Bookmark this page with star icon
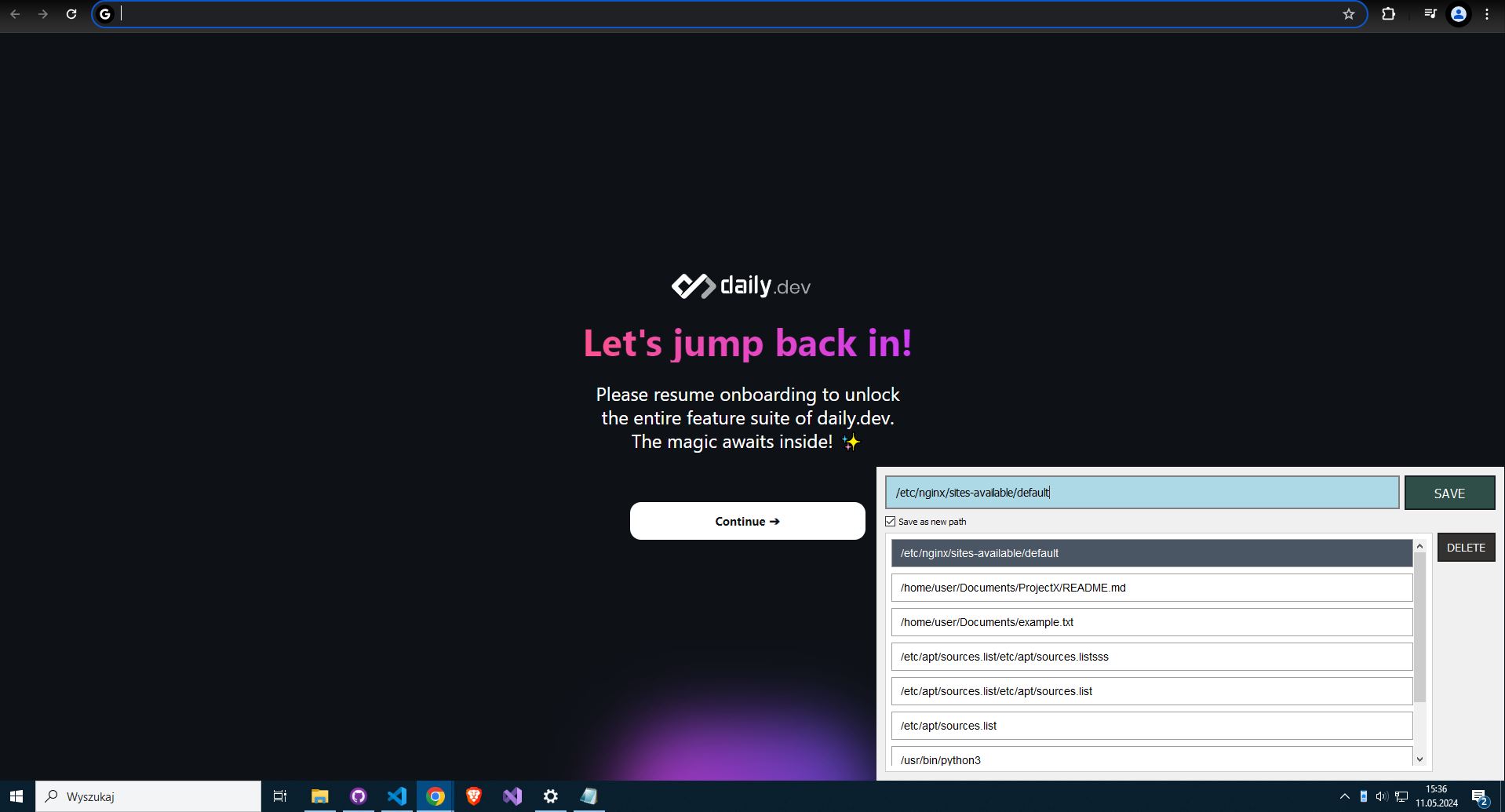Screen dimensions: 1505x812 (x=1349, y=14)
